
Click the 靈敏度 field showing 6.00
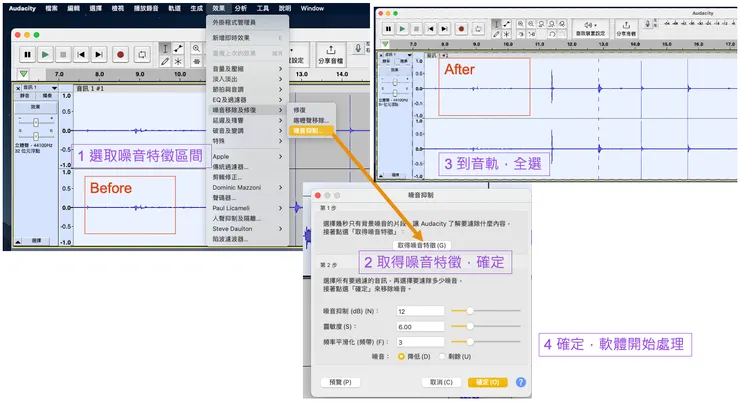[420, 326]
